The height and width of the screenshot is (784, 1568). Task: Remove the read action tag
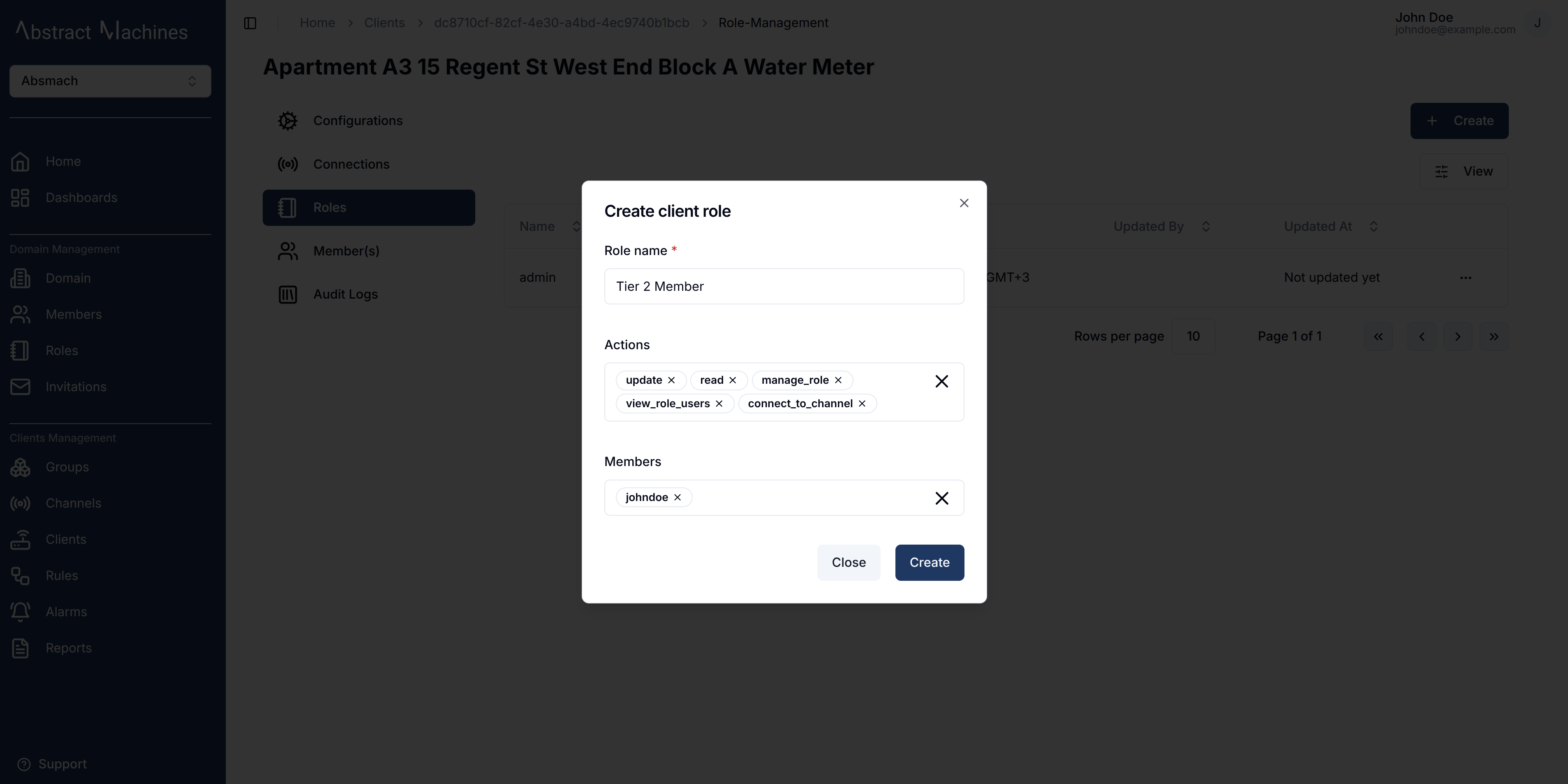[x=733, y=380]
